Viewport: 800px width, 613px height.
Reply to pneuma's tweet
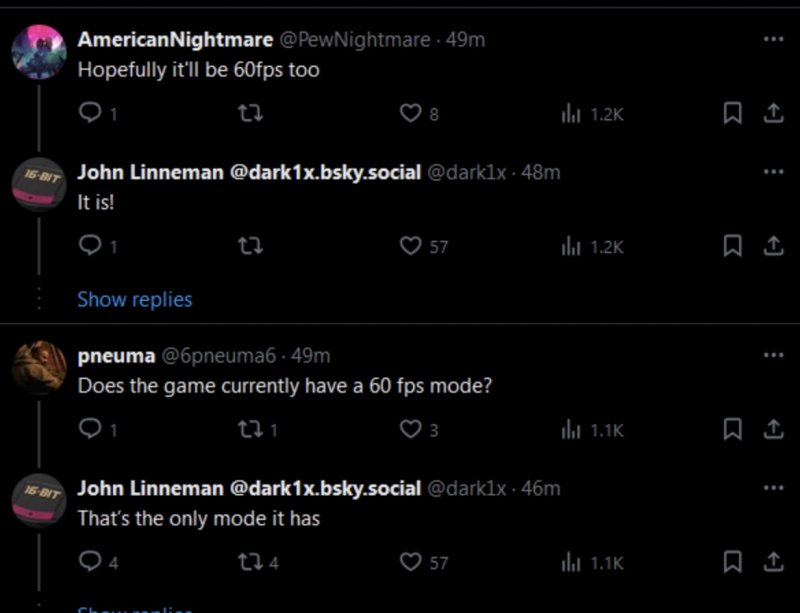pos(88,430)
